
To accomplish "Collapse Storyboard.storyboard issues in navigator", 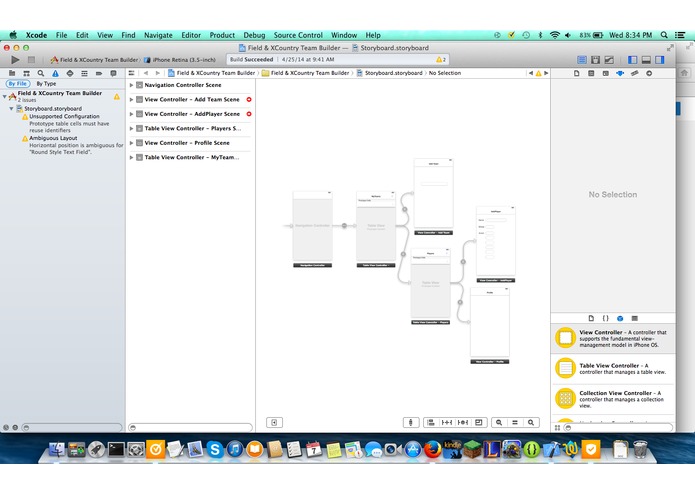I will pyautogui.click(x=12, y=109).
